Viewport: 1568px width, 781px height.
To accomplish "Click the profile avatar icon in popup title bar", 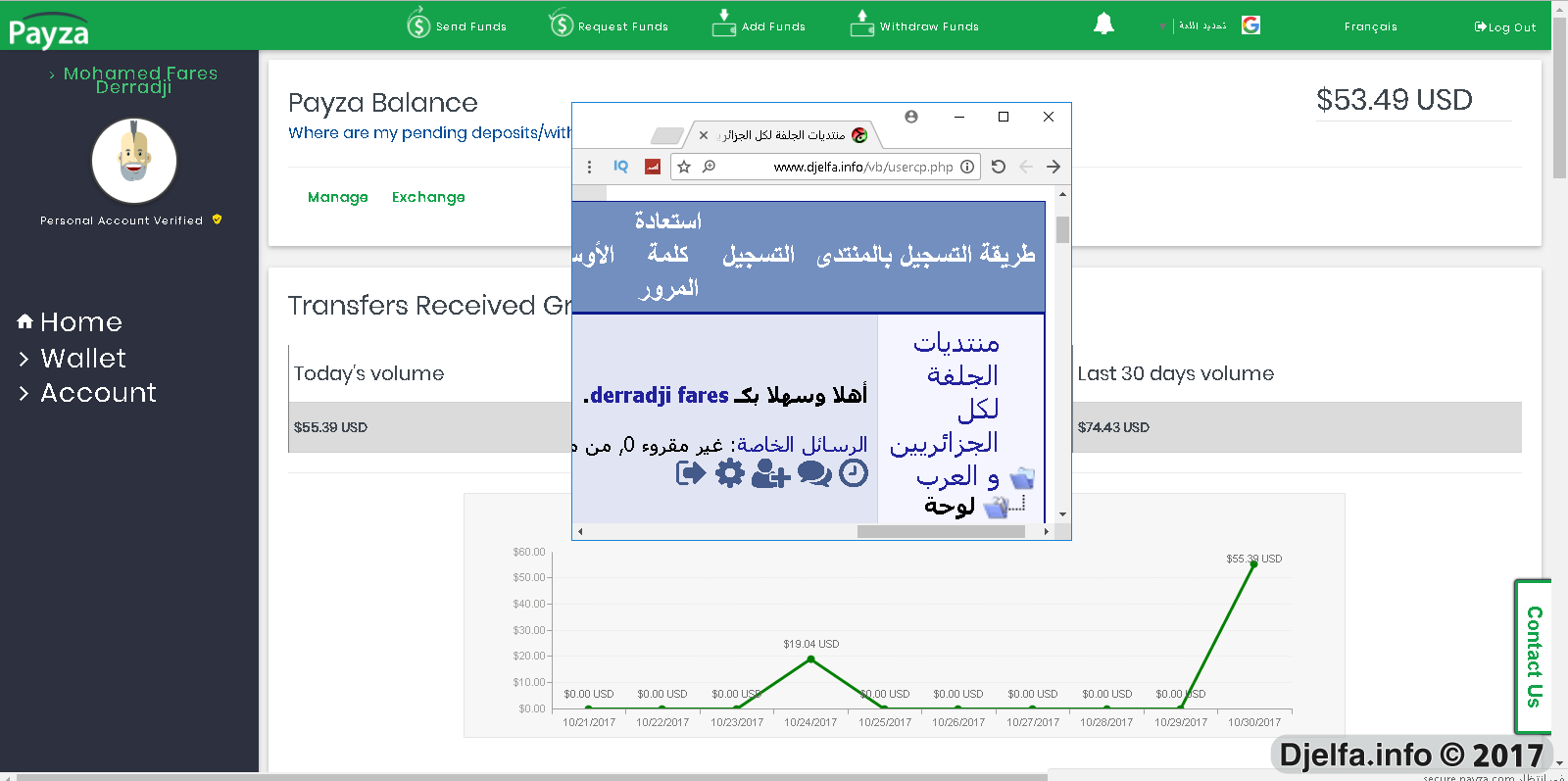I will [911, 117].
